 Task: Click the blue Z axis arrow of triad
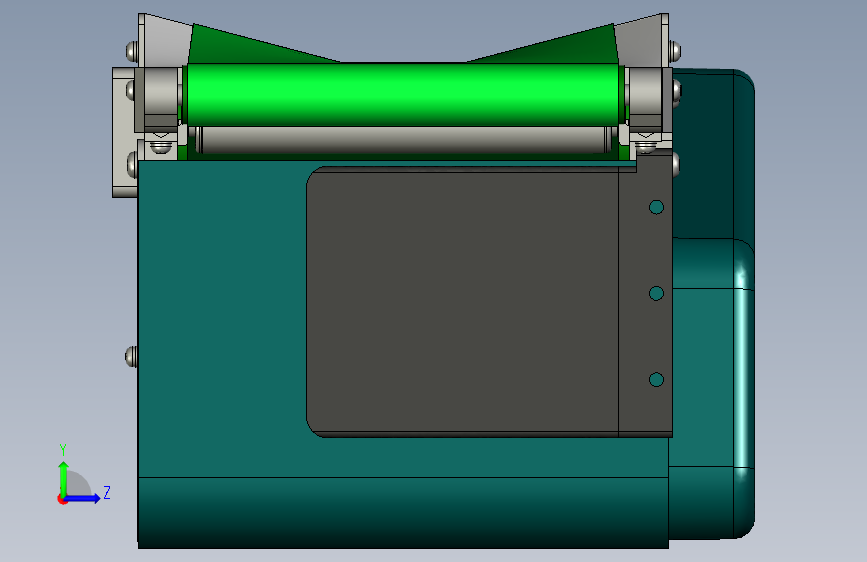tap(83, 498)
